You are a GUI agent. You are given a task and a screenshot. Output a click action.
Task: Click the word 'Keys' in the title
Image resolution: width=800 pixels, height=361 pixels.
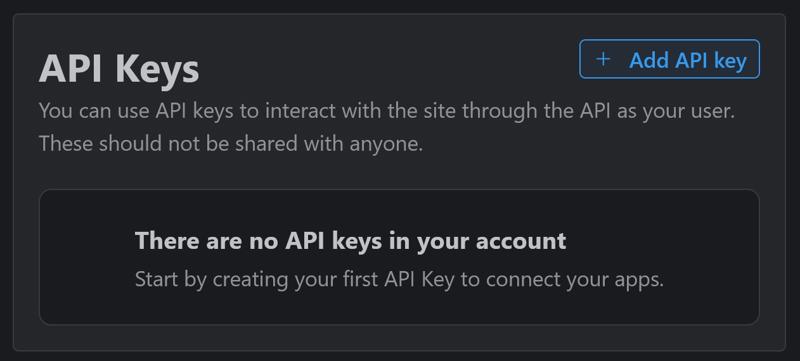pos(157,70)
